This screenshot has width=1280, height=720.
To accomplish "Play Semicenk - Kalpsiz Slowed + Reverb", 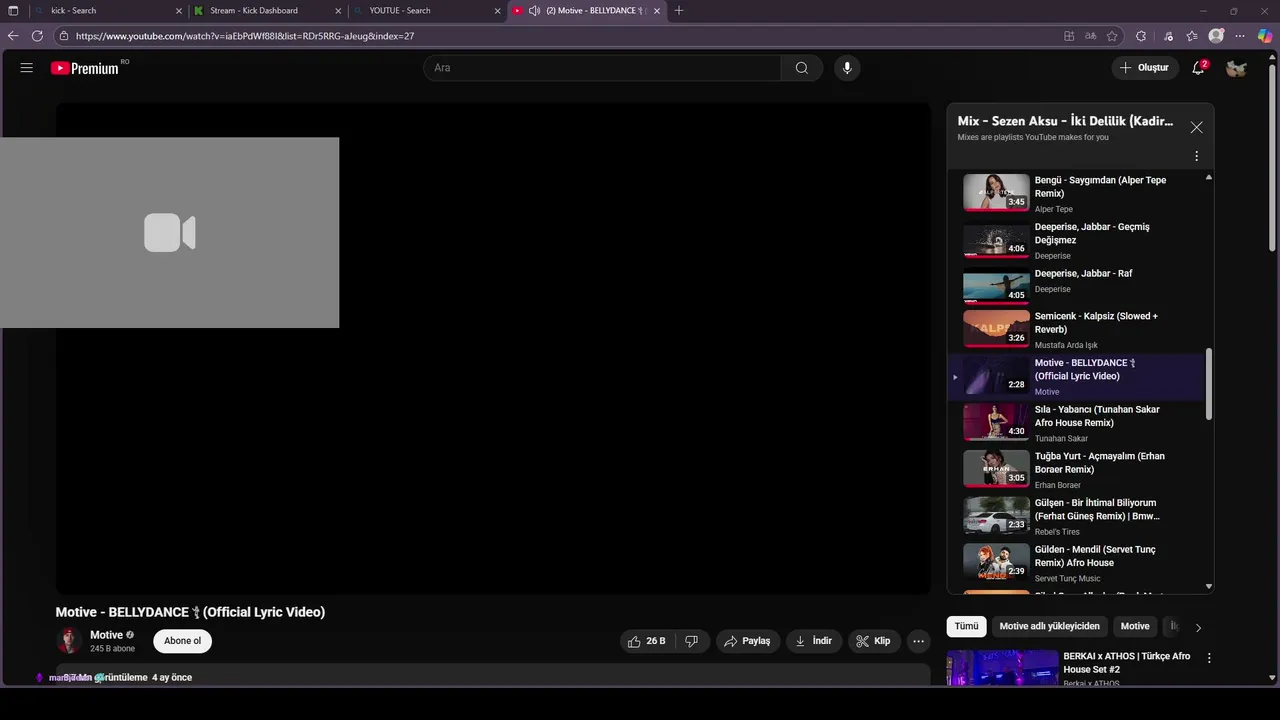I will pos(1077,330).
